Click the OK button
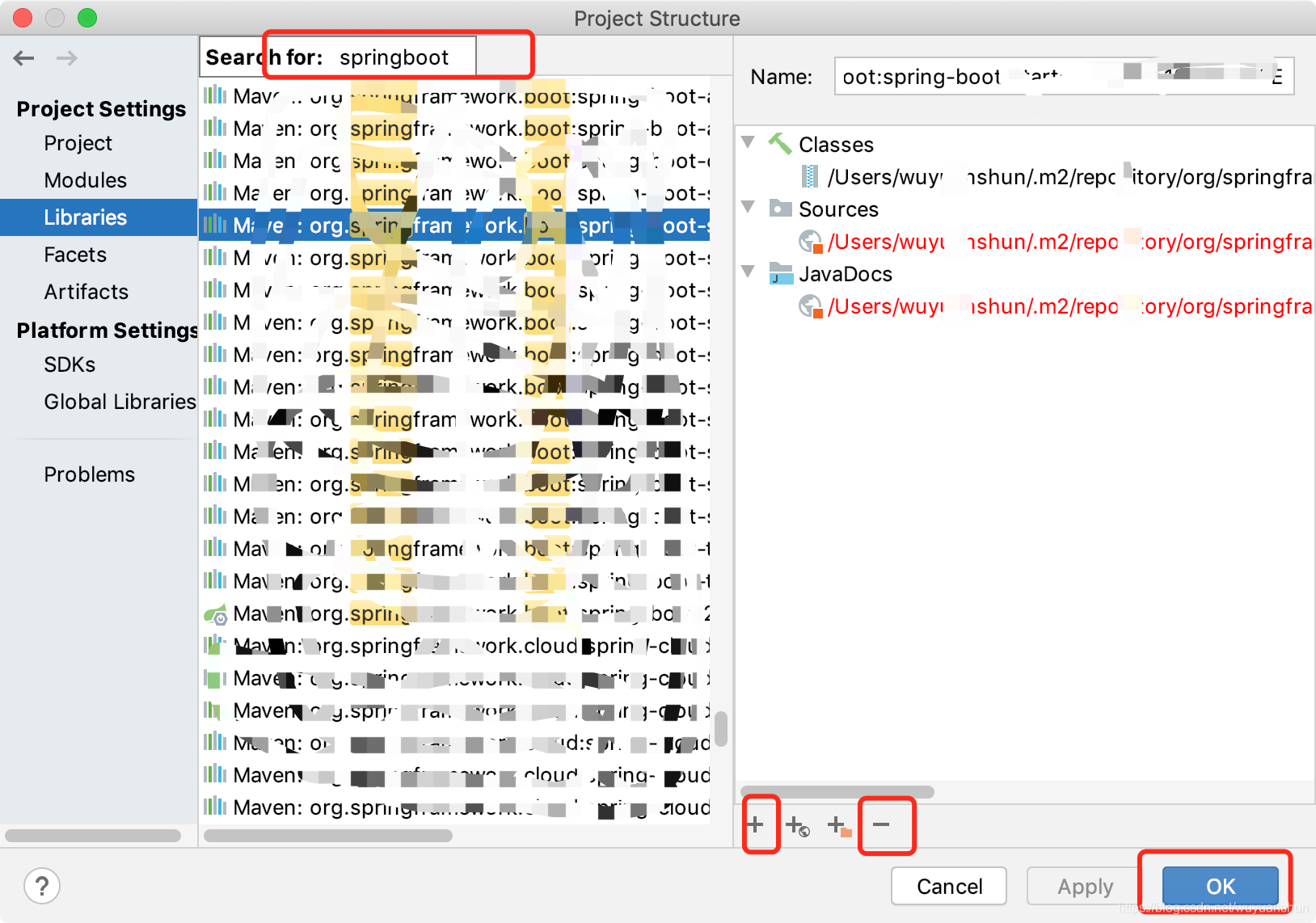 pyautogui.click(x=1221, y=887)
